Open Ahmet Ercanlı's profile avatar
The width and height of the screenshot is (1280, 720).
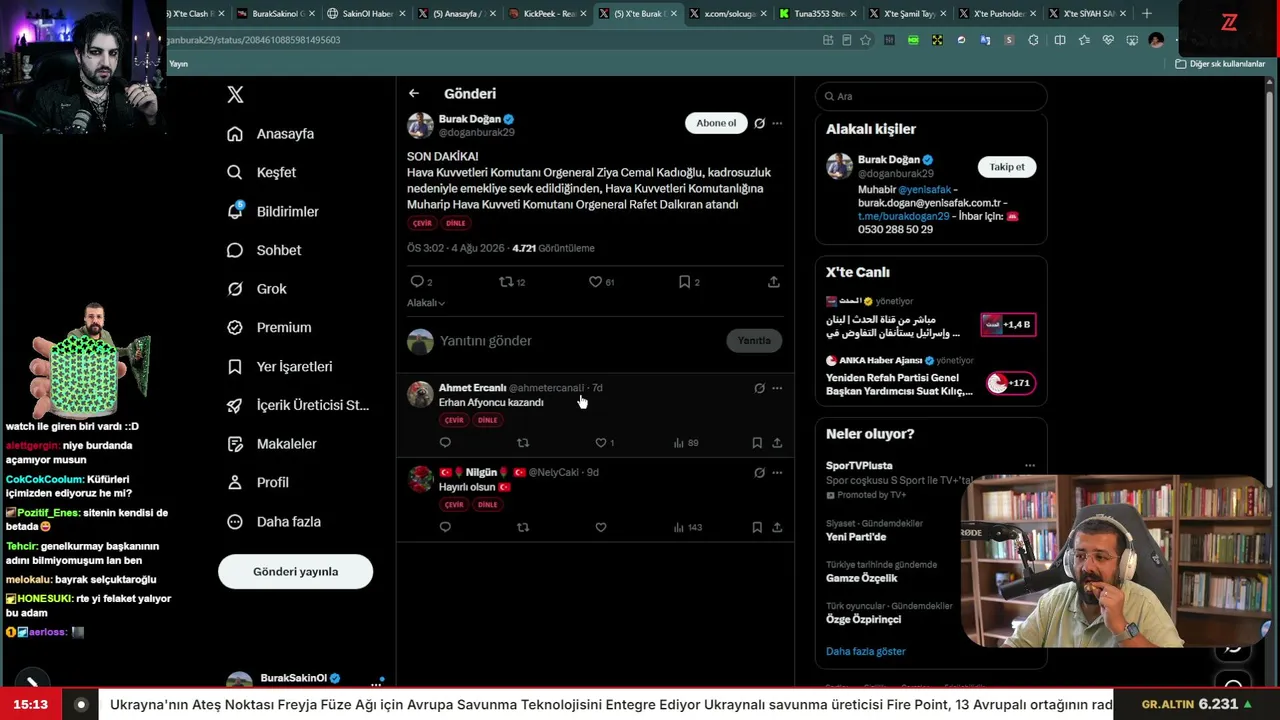[x=420, y=394]
